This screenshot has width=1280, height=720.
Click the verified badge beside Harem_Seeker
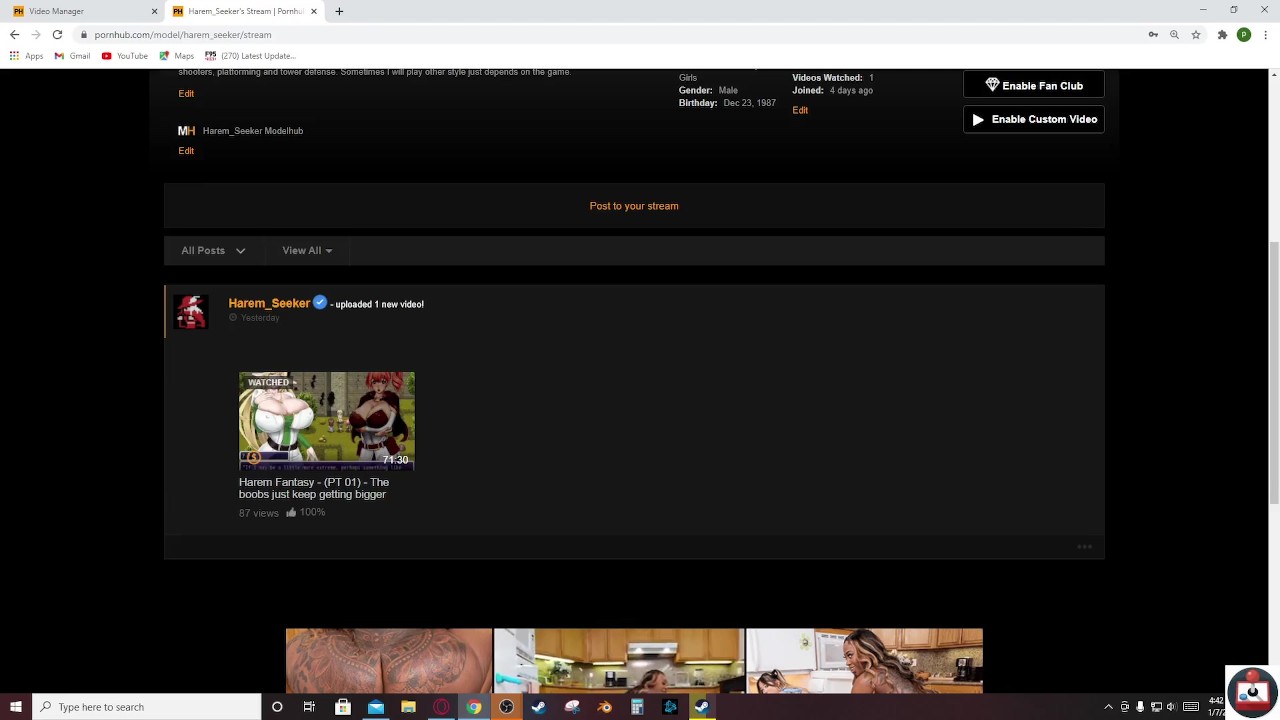320,302
